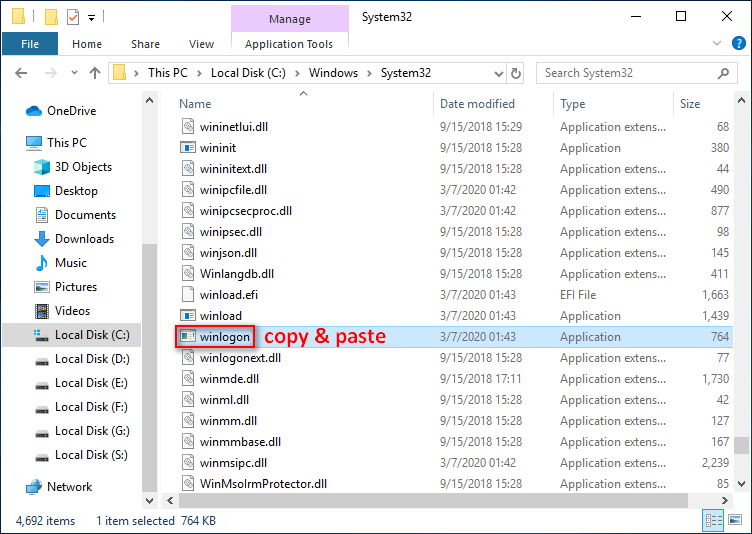752x534 pixels.
Task: Select winlogonext.dll in the file list
Action: tap(240, 358)
